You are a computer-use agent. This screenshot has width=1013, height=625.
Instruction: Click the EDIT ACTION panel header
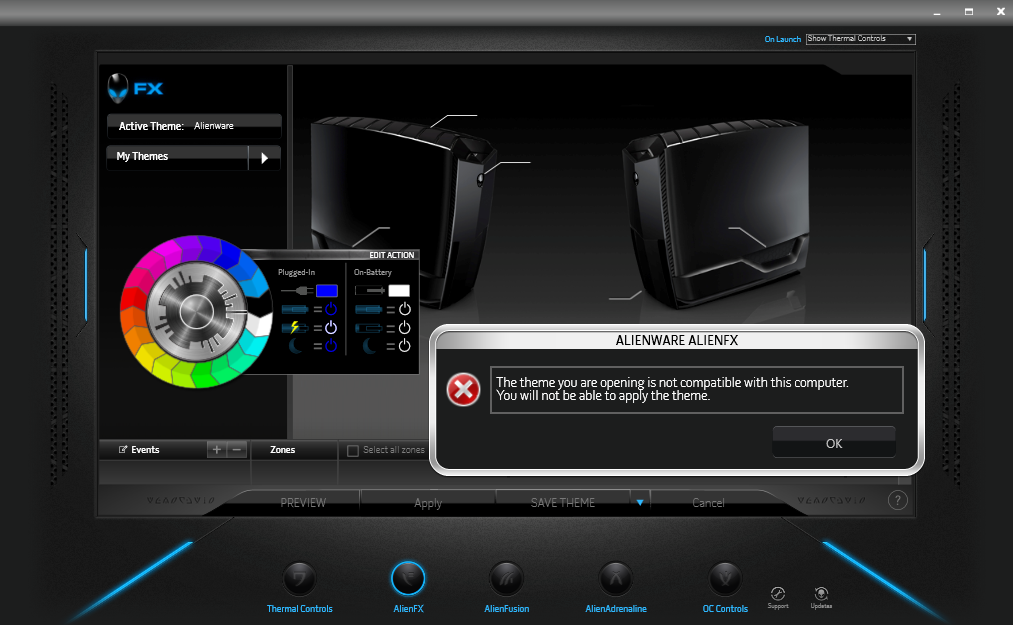coord(392,255)
